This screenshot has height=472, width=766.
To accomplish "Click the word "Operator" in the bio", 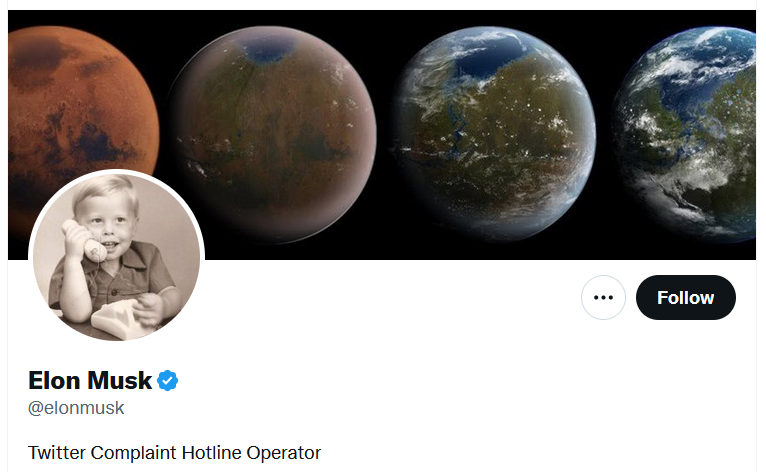I will (x=284, y=453).
